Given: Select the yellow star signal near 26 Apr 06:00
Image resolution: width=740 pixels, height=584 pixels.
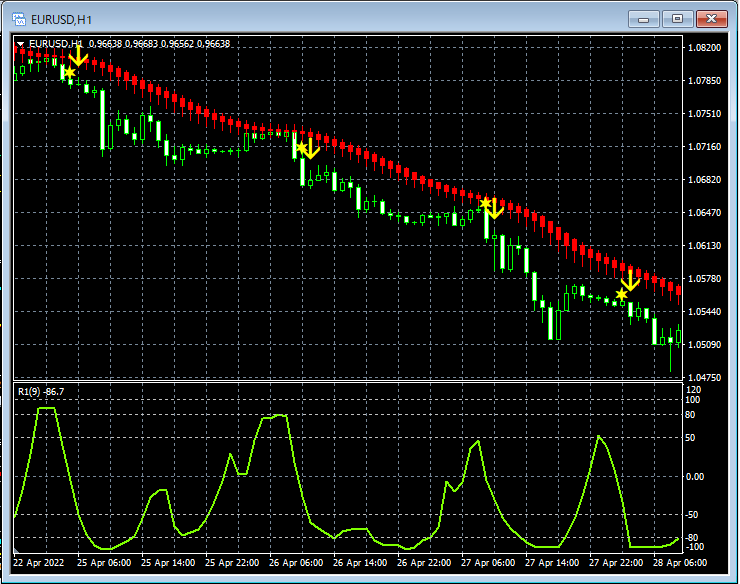Looking at the screenshot, I should (301, 148).
